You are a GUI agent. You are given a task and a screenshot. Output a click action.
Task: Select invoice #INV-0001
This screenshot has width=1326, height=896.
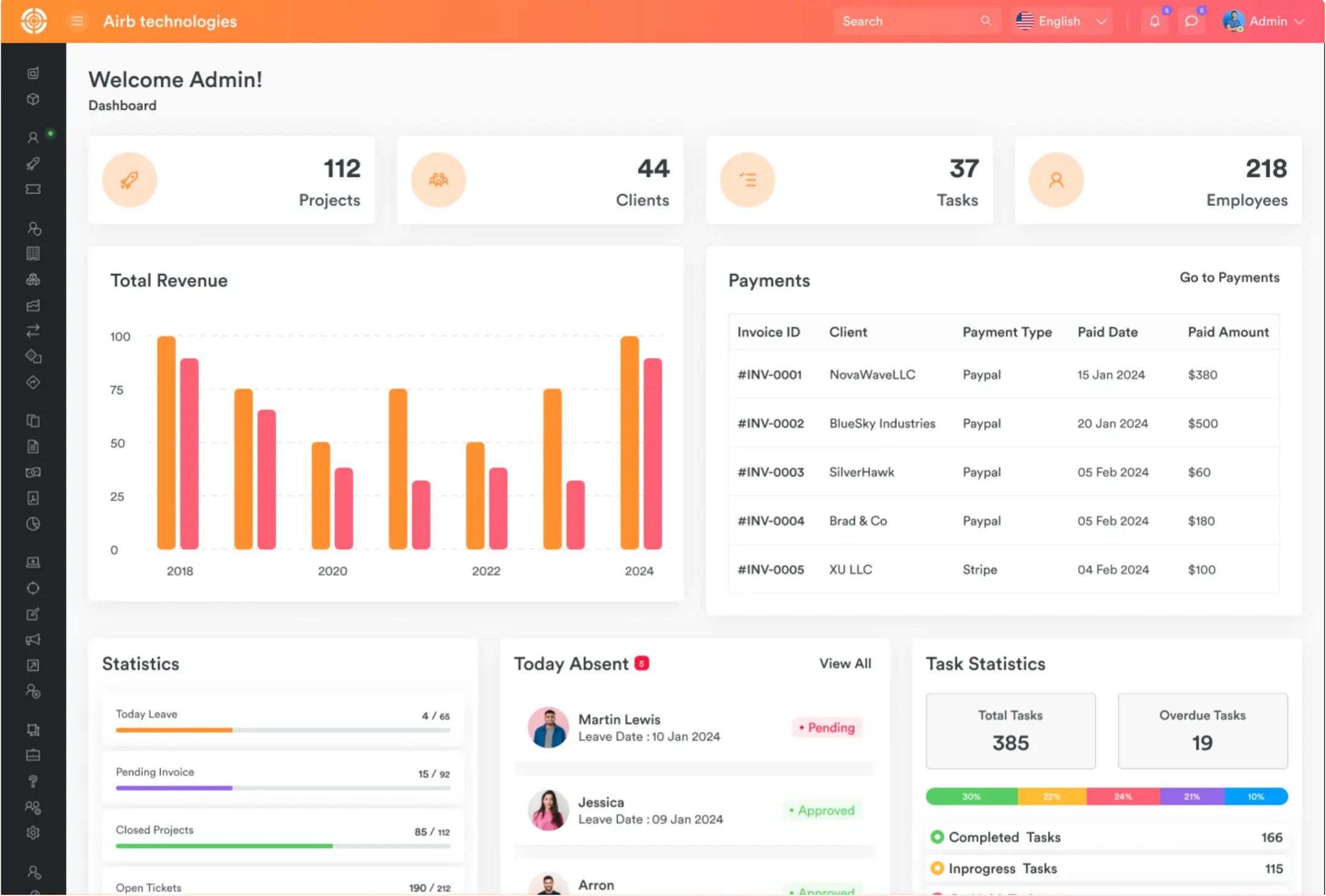pos(770,375)
